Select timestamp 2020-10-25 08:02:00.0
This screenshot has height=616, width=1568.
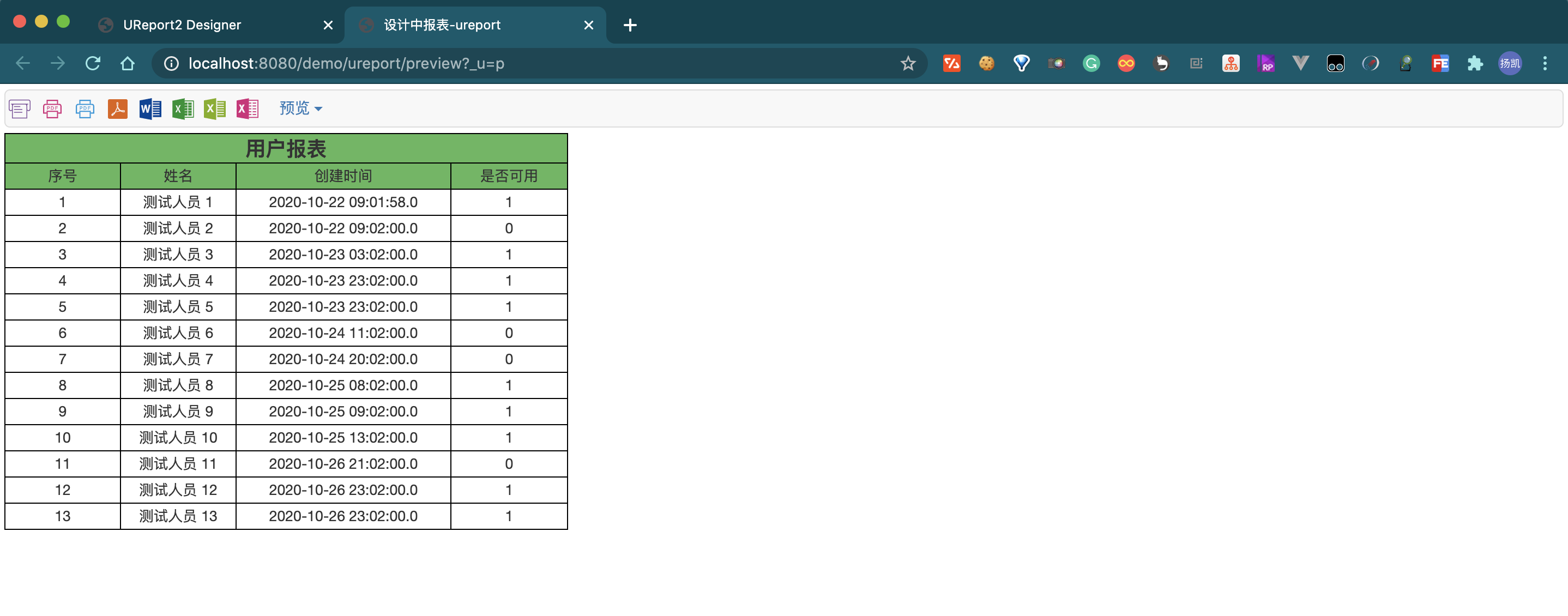click(343, 385)
